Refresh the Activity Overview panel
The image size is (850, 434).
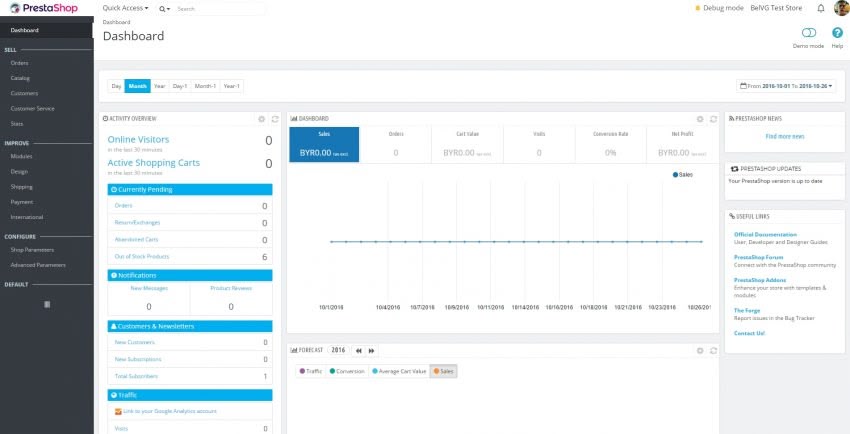pyautogui.click(x=275, y=119)
